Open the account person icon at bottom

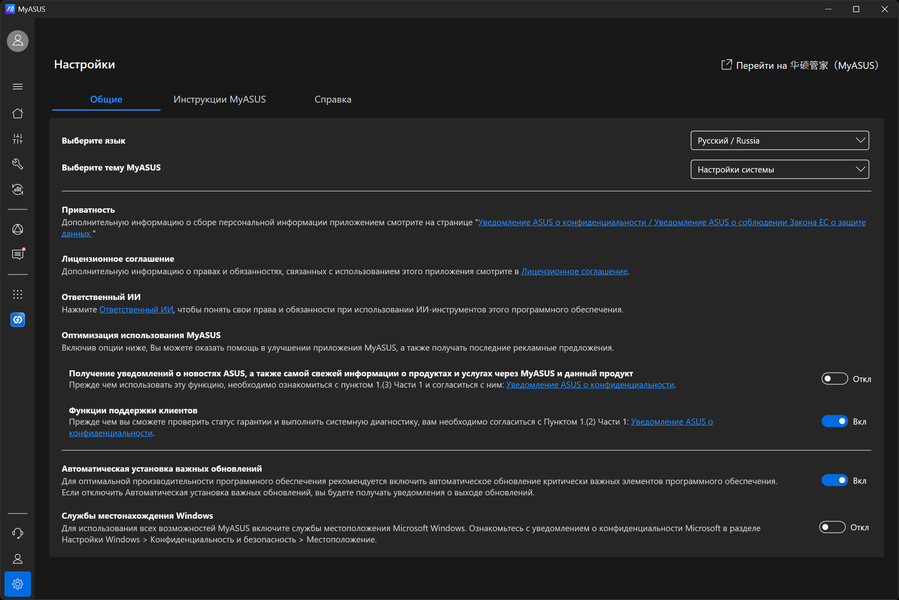point(18,559)
